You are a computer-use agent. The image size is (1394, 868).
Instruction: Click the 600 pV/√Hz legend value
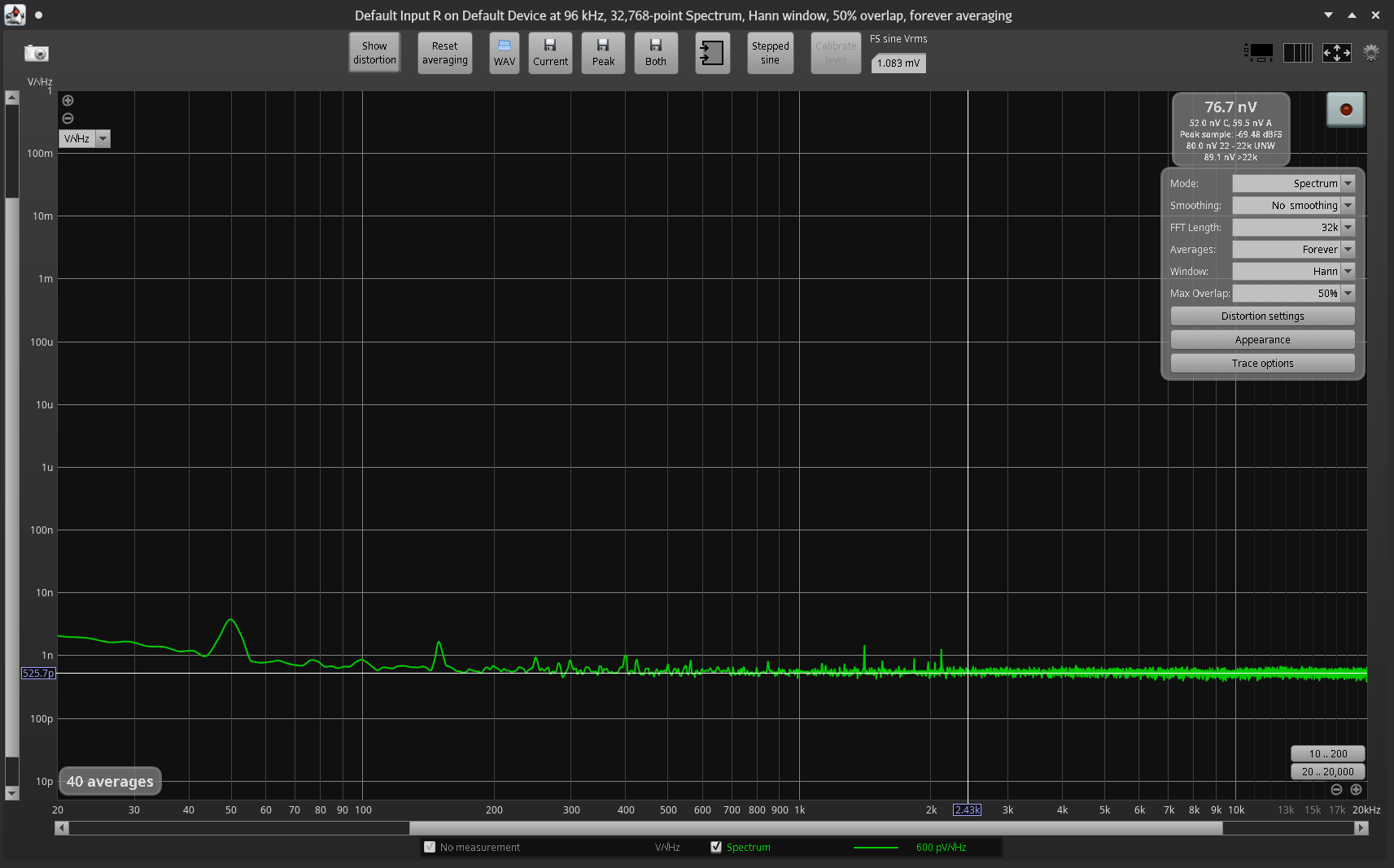pos(942,848)
